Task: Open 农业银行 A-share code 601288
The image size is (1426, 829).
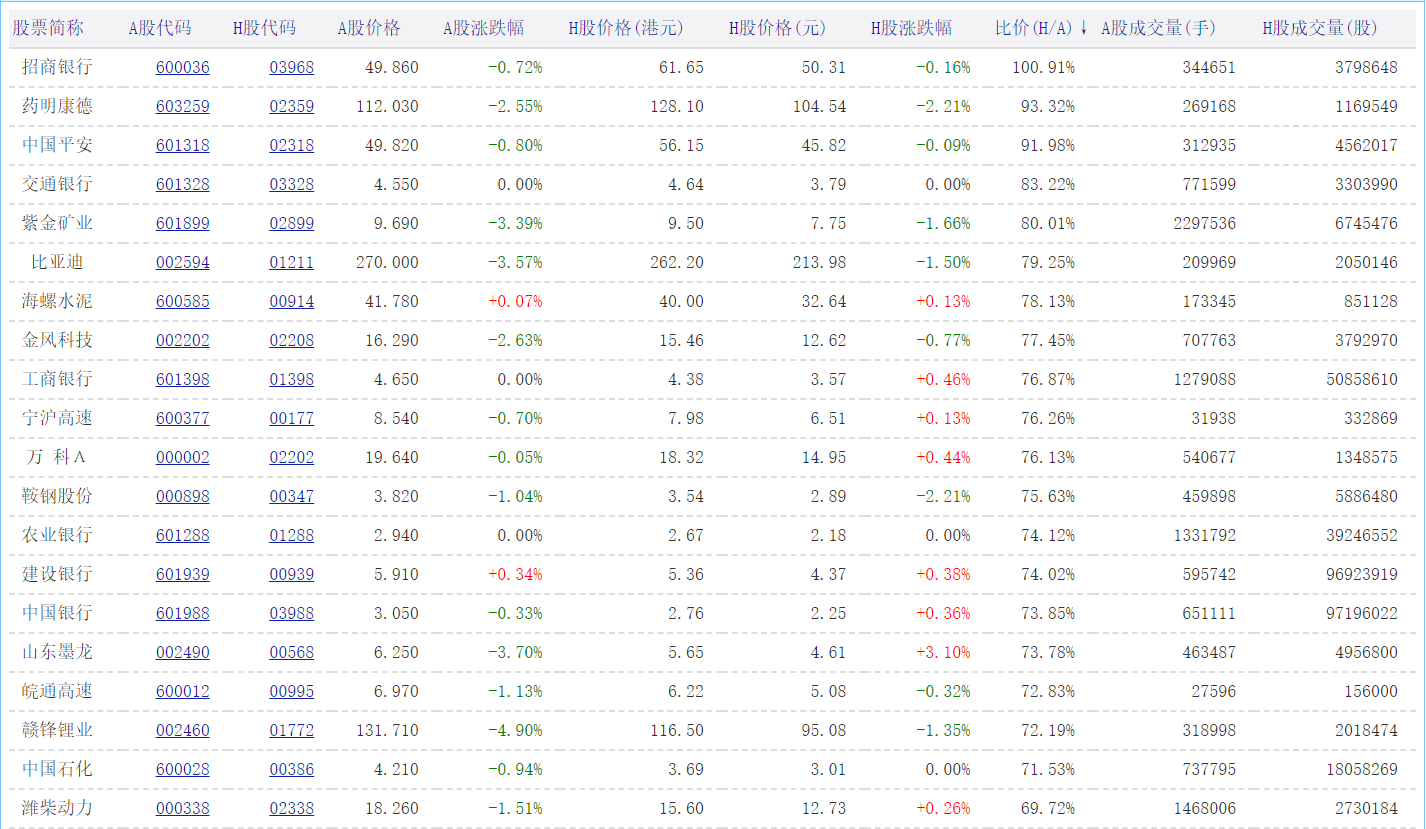Action: point(183,535)
